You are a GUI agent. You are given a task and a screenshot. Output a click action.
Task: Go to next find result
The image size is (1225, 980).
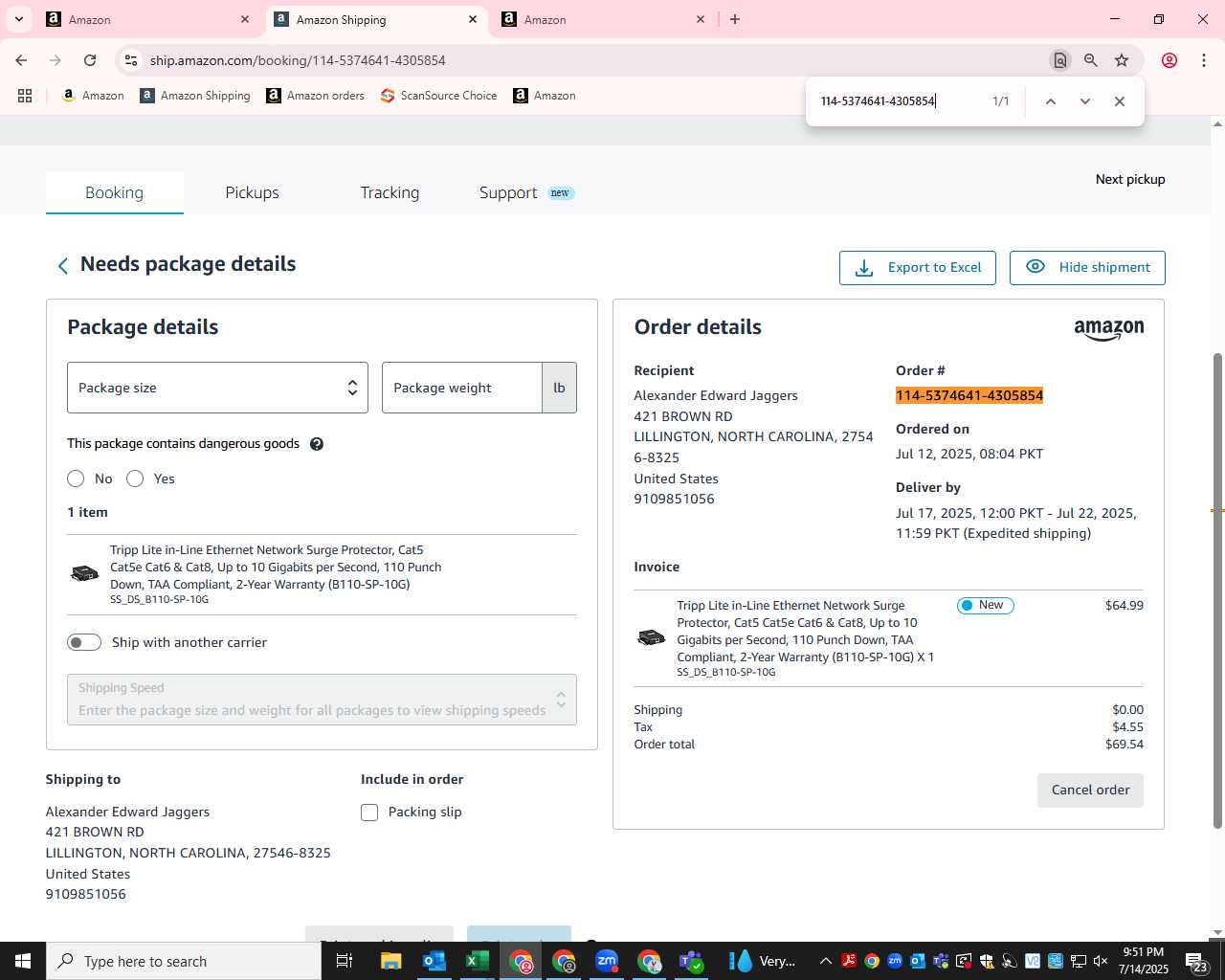1085,101
